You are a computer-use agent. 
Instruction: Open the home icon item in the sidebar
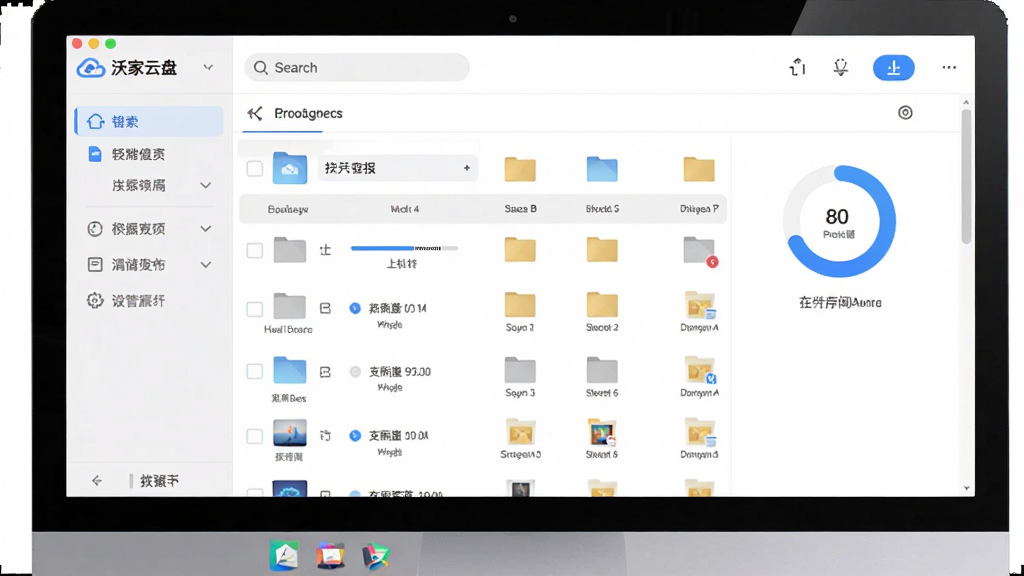click(x=95, y=121)
